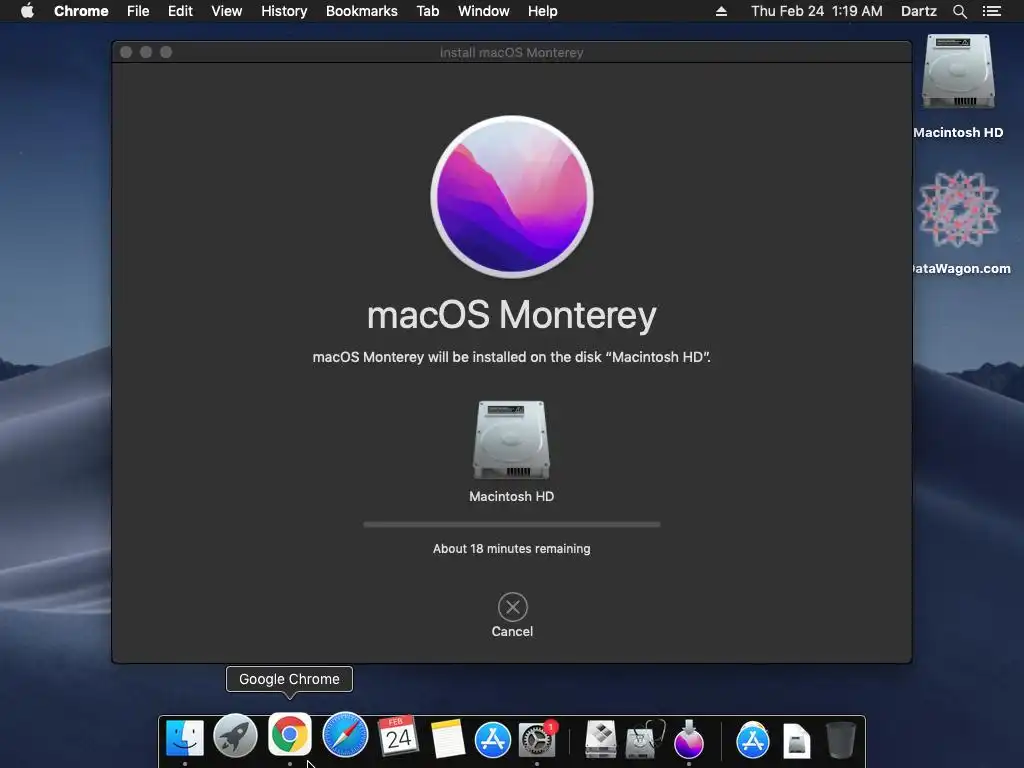Click the eject icon in menu bar
Viewport: 1024px width, 768px height.
pyautogui.click(x=721, y=11)
